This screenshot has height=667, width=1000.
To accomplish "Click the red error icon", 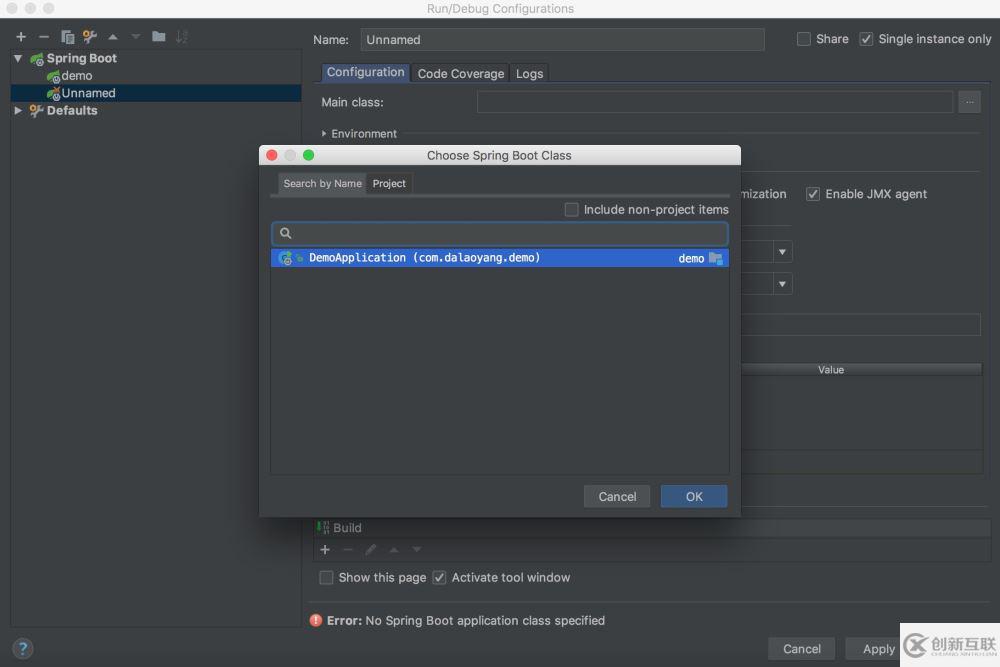I will tap(316, 620).
